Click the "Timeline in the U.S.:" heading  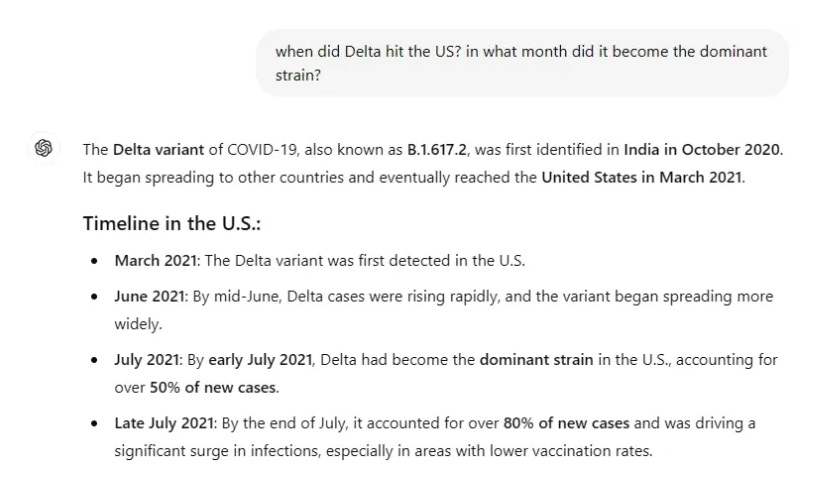click(x=172, y=223)
